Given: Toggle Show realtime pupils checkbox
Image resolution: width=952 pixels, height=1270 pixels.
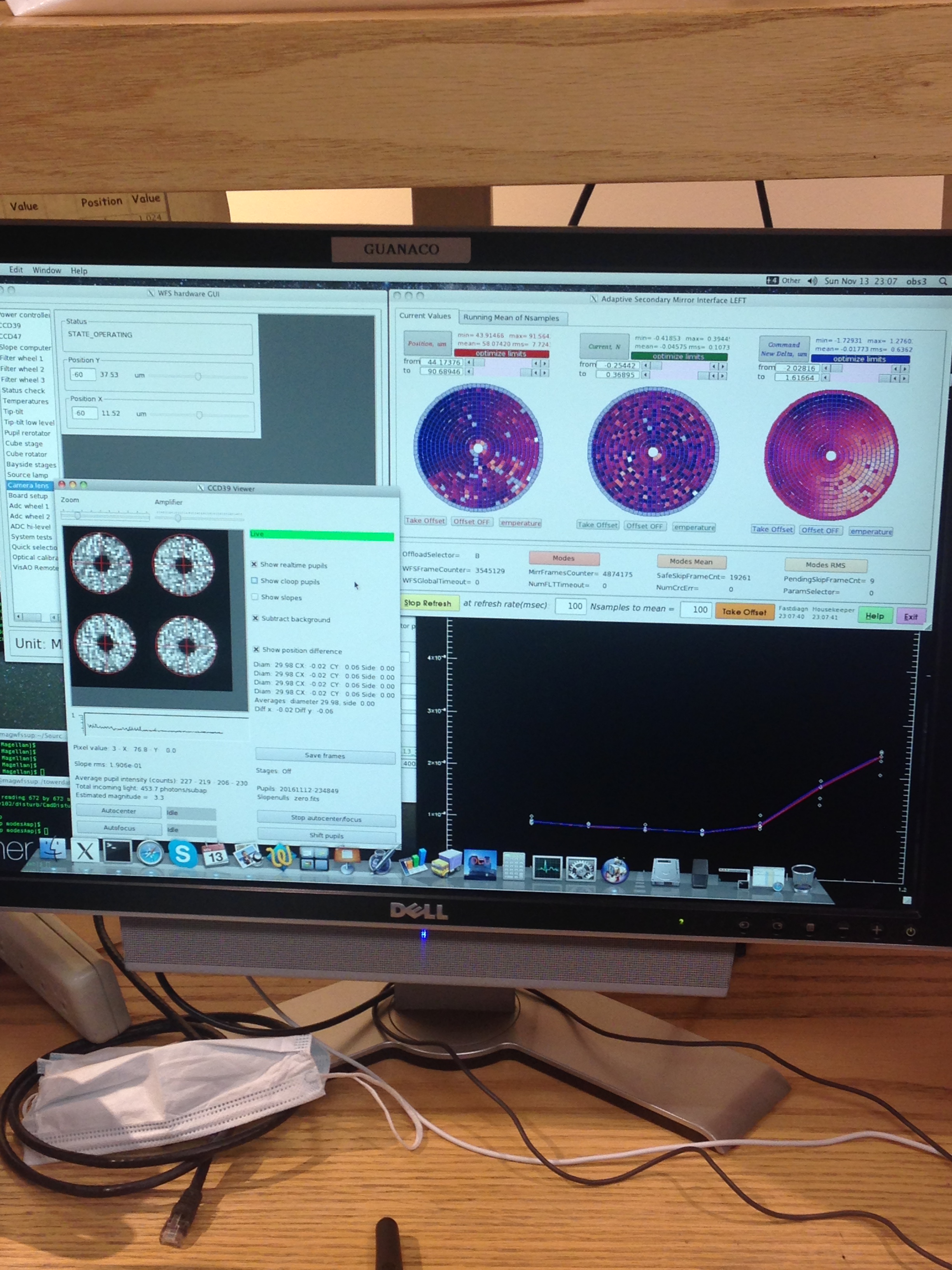Looking at the screenshot, I should click(254, 565).
